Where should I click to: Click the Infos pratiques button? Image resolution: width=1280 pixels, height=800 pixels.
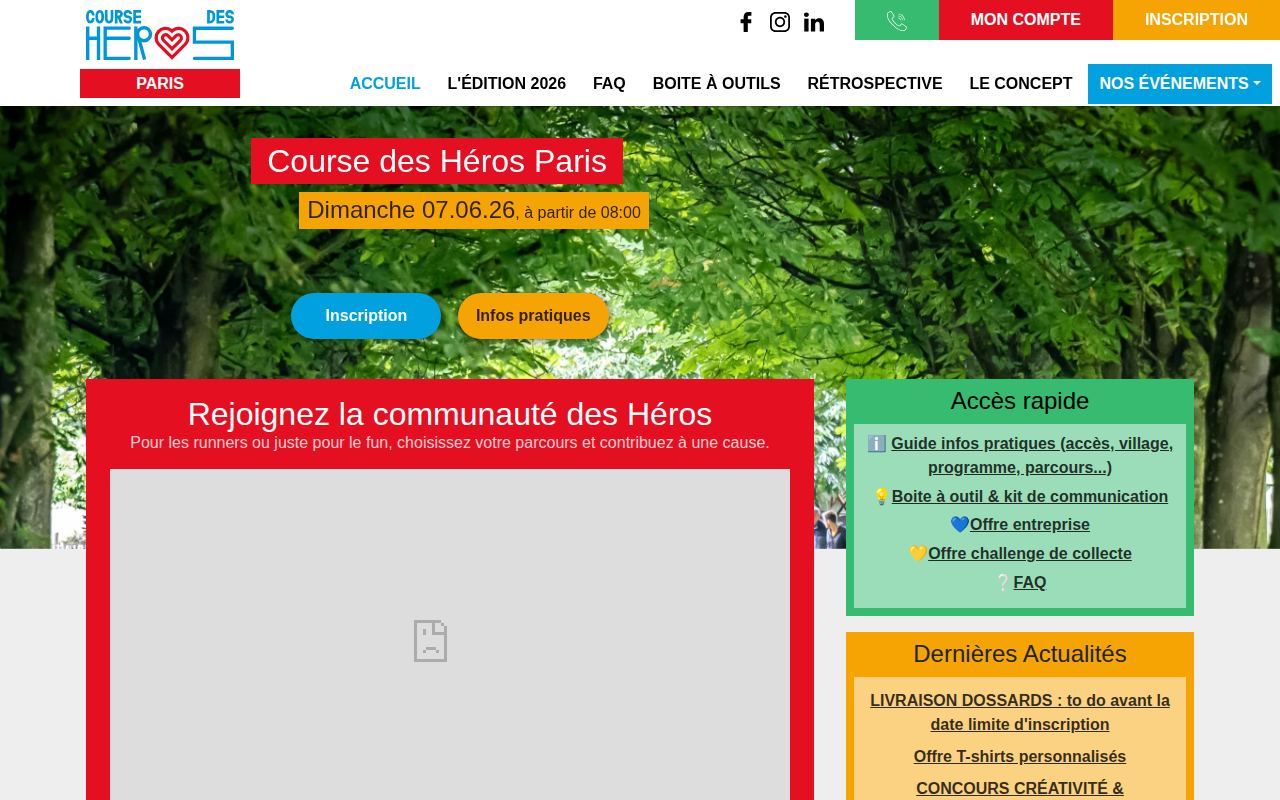533,316
